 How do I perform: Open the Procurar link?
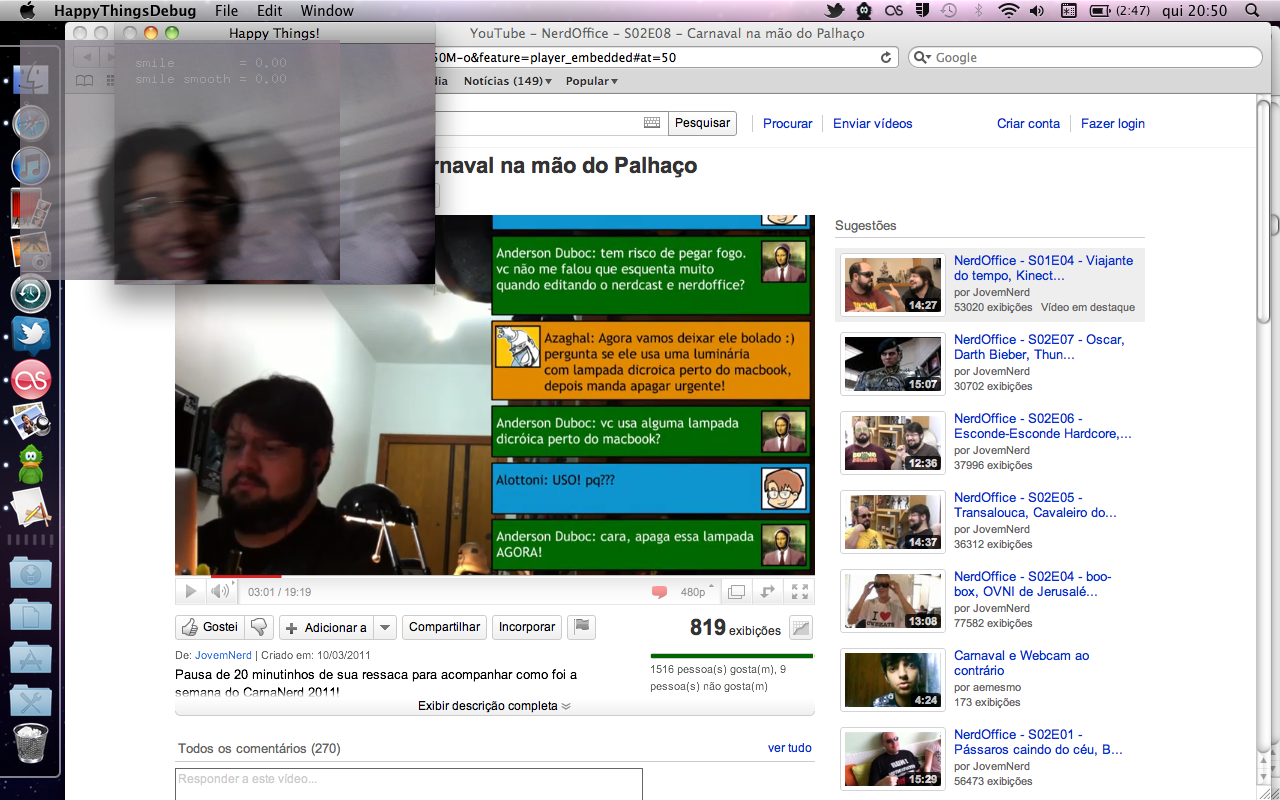coord(788,123)
